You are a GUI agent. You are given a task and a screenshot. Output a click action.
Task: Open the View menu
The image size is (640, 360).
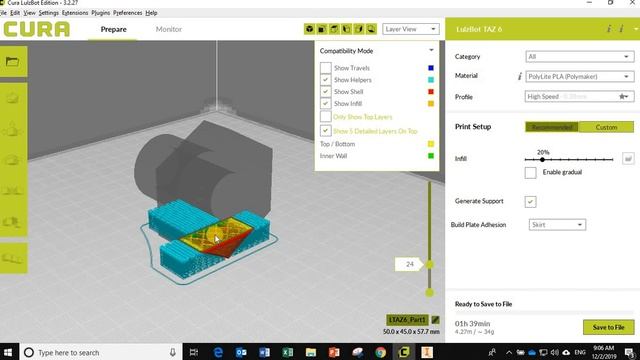[29, 13]
